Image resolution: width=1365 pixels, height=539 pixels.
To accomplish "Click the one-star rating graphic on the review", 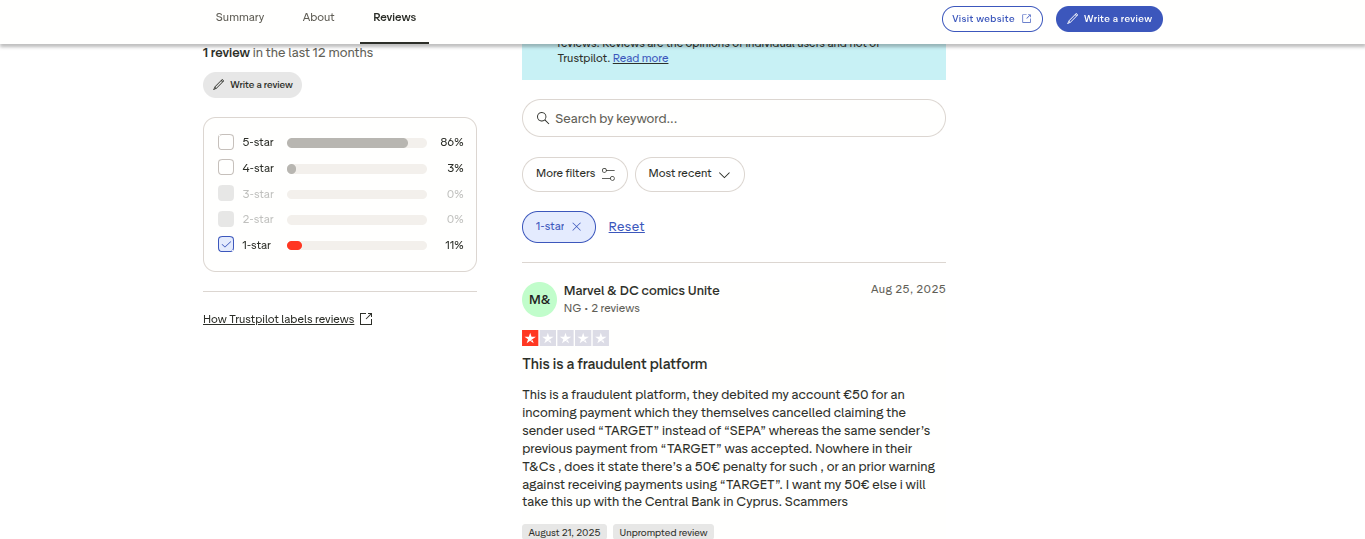I will (565, 338).
